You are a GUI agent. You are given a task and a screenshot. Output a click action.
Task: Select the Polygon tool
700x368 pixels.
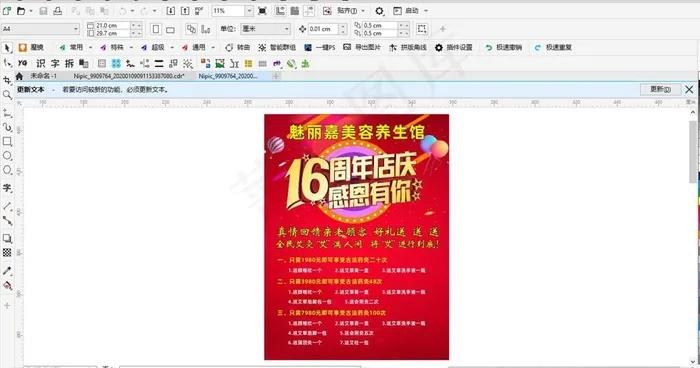[7, 170]
